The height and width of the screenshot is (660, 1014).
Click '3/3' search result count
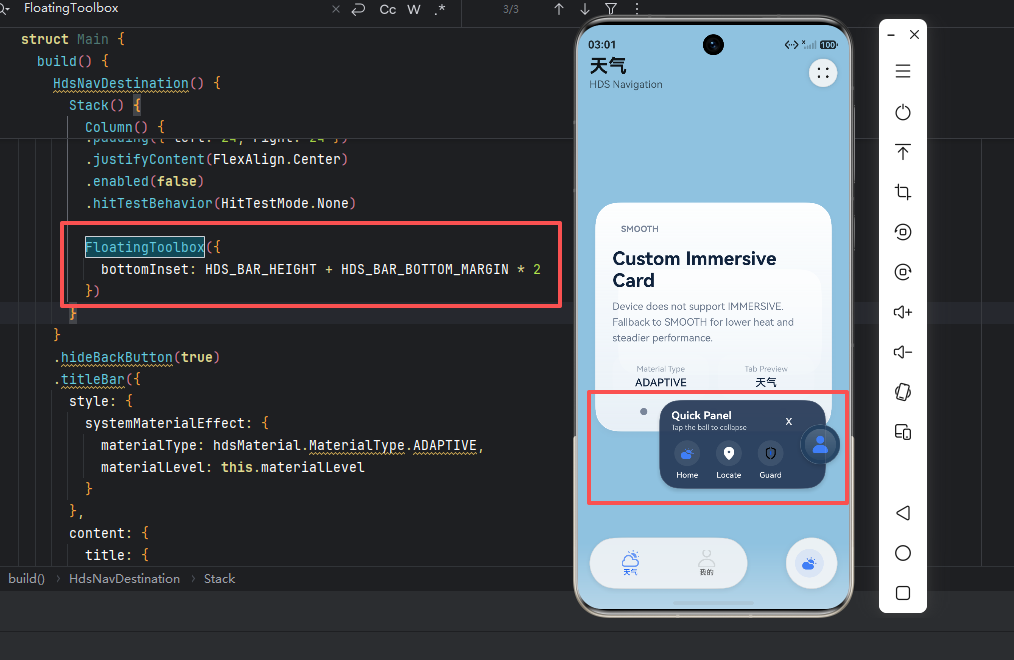511,9
